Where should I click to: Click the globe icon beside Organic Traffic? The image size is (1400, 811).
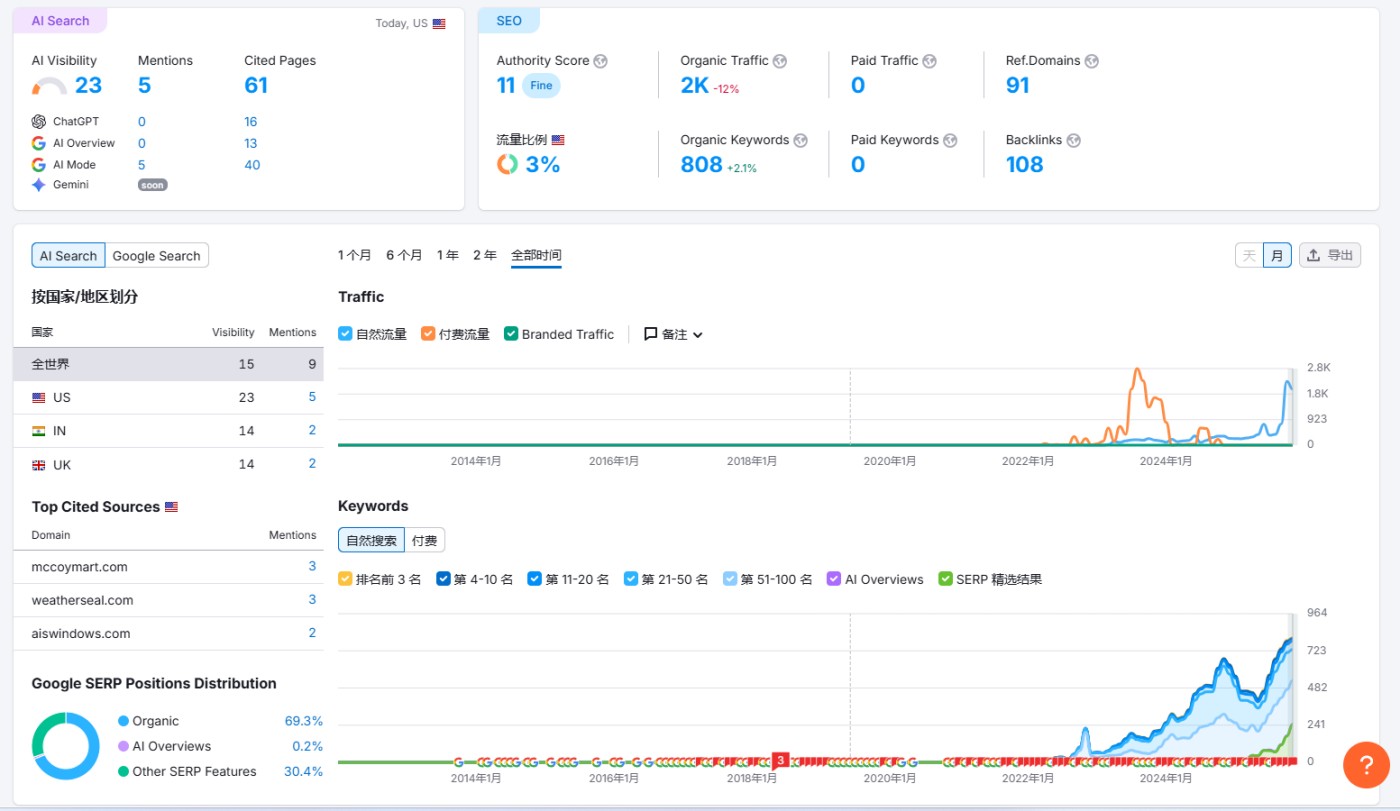pyautogui.click(x=780, y=61)
